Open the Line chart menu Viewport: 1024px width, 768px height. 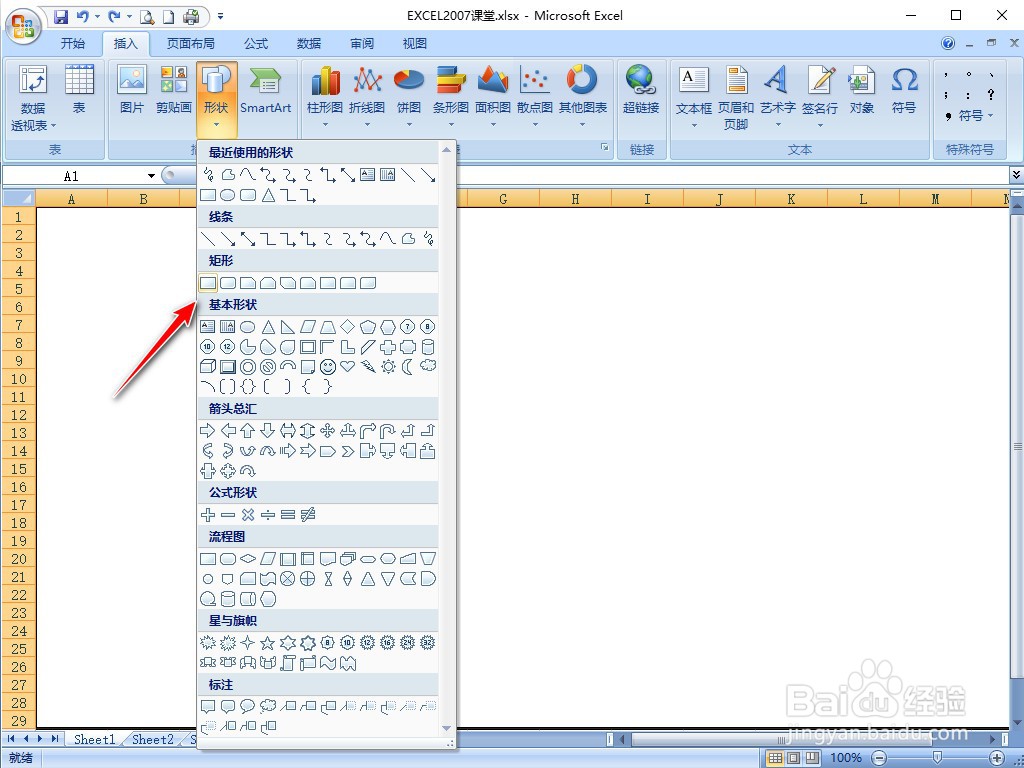point(366,97)
